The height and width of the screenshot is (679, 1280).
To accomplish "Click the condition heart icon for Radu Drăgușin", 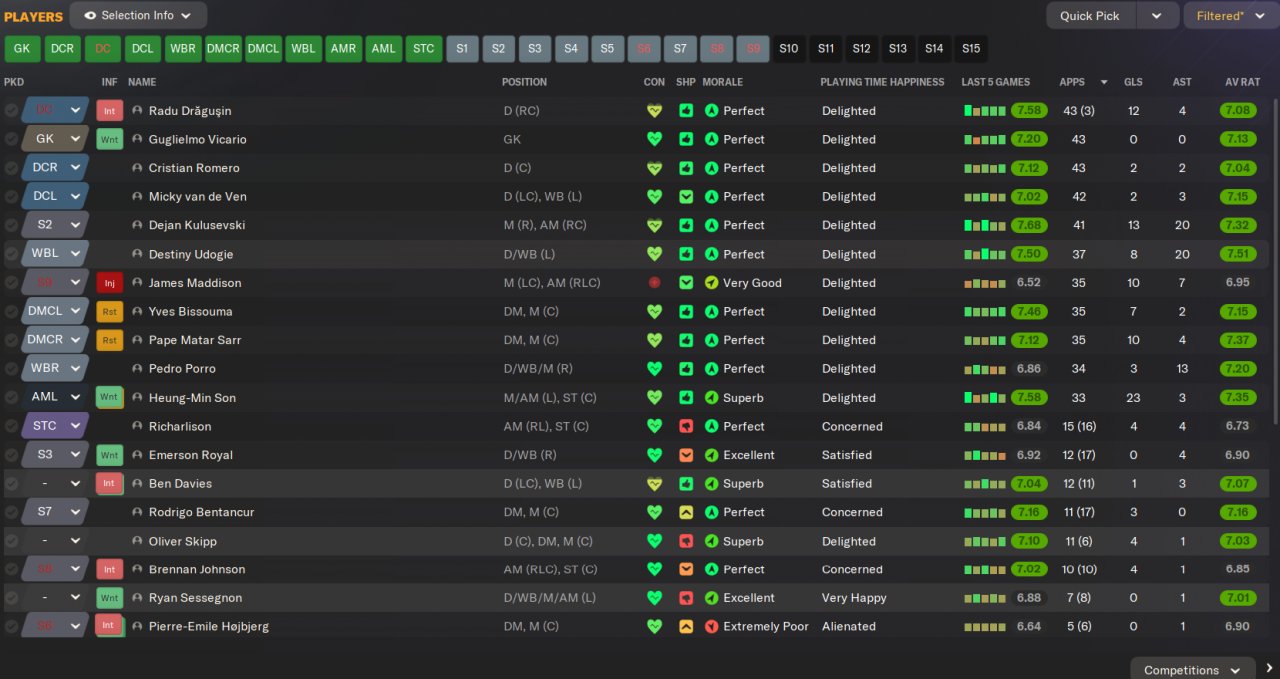I will [654, 111].
